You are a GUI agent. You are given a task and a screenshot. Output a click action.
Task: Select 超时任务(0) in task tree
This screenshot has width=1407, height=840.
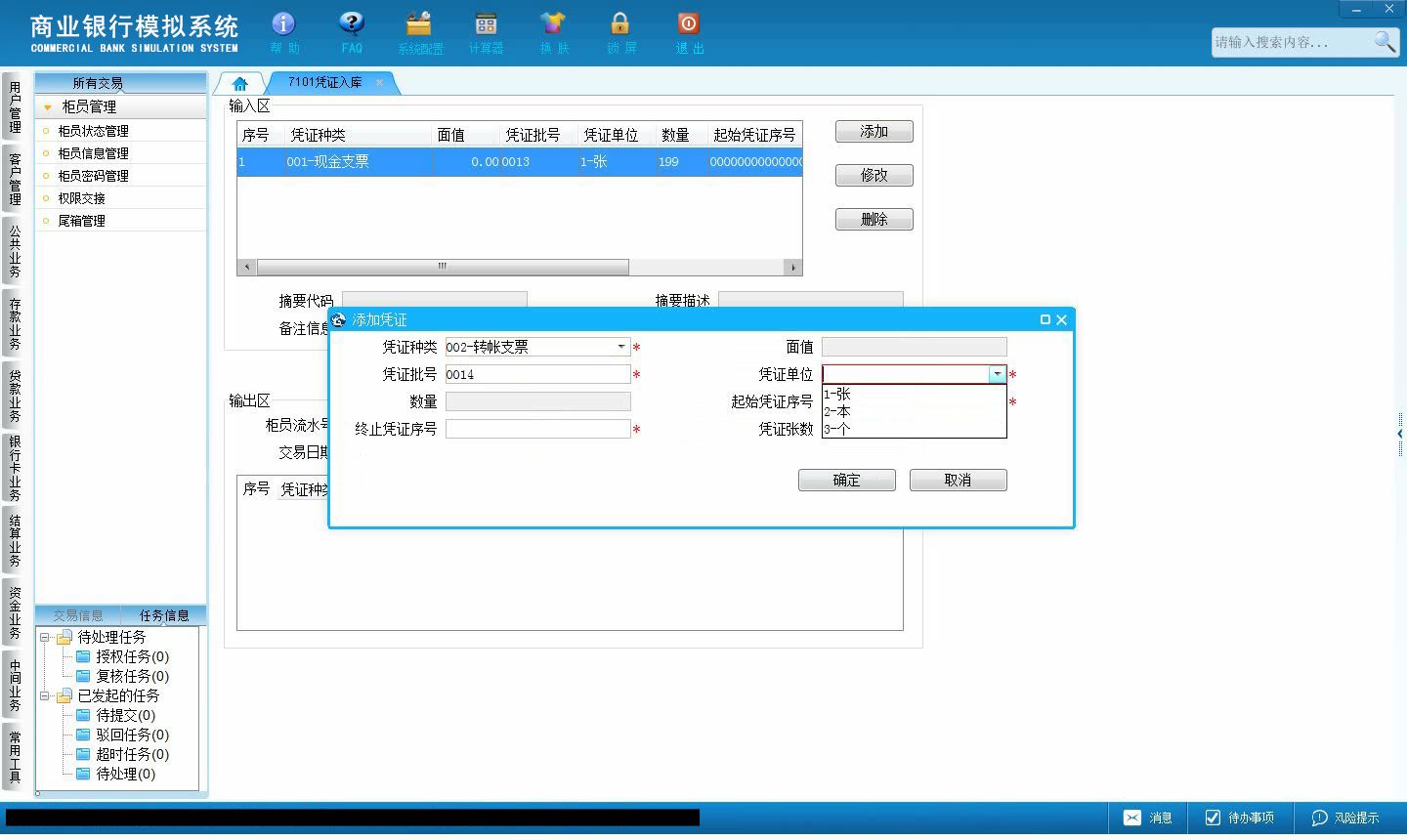tap(132, 754)
